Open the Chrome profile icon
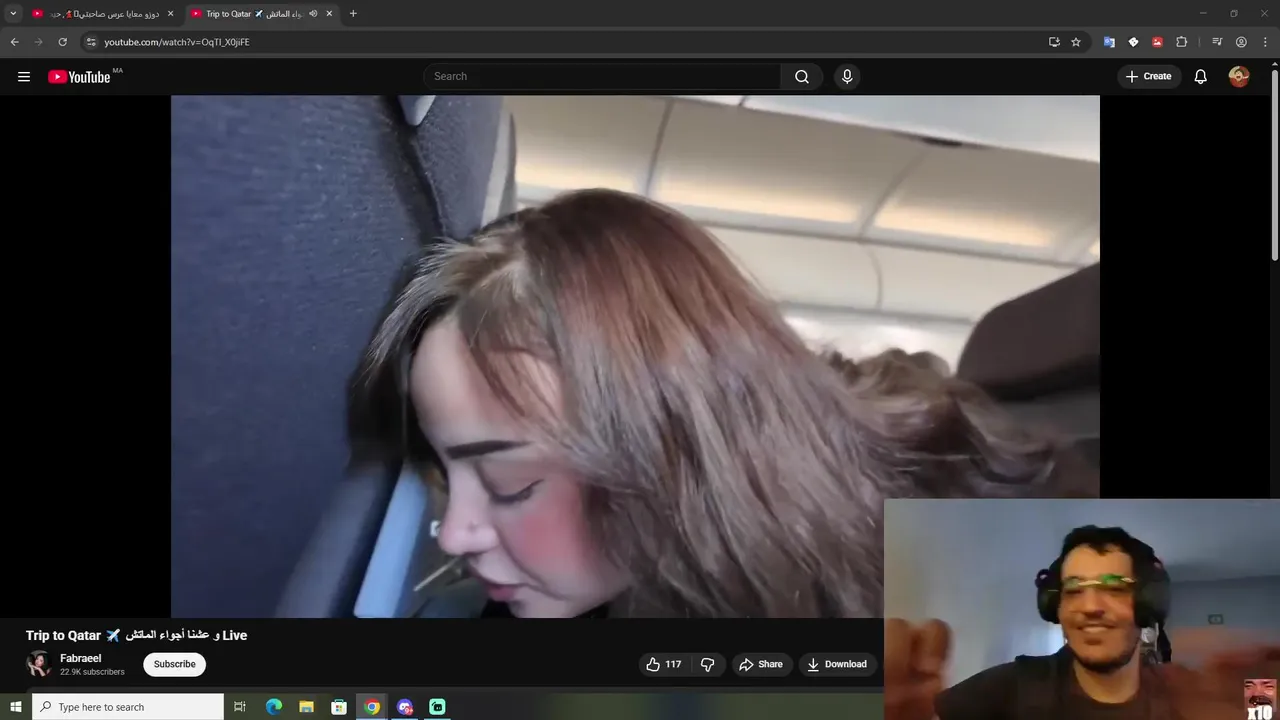 click(x=1241, y=42)
